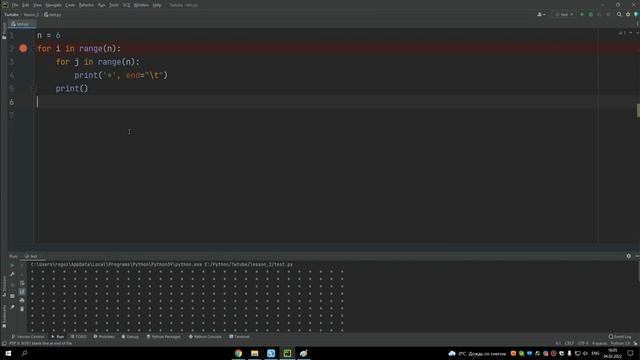The image size is (640, 360).
Task: Open the File menu
Action: click(15, 5)
